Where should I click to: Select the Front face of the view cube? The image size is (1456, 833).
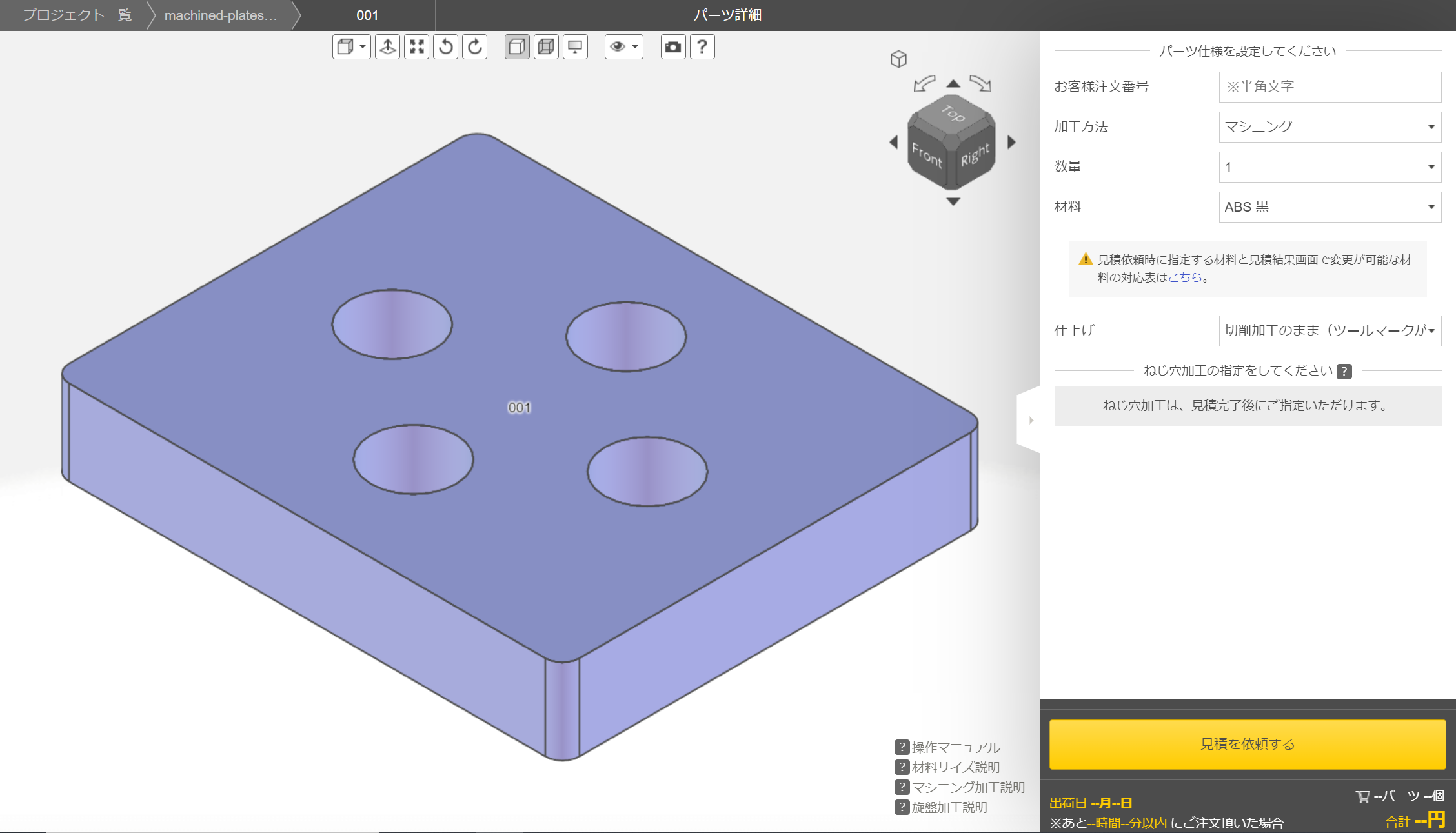[927, 156]
